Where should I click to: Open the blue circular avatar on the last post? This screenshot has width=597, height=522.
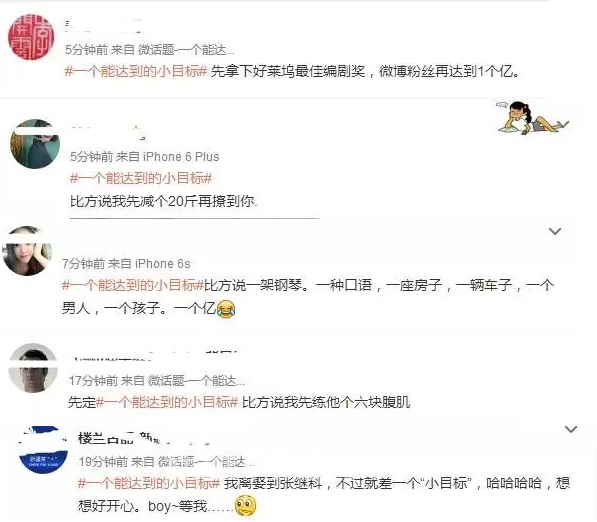pos(43,450)
